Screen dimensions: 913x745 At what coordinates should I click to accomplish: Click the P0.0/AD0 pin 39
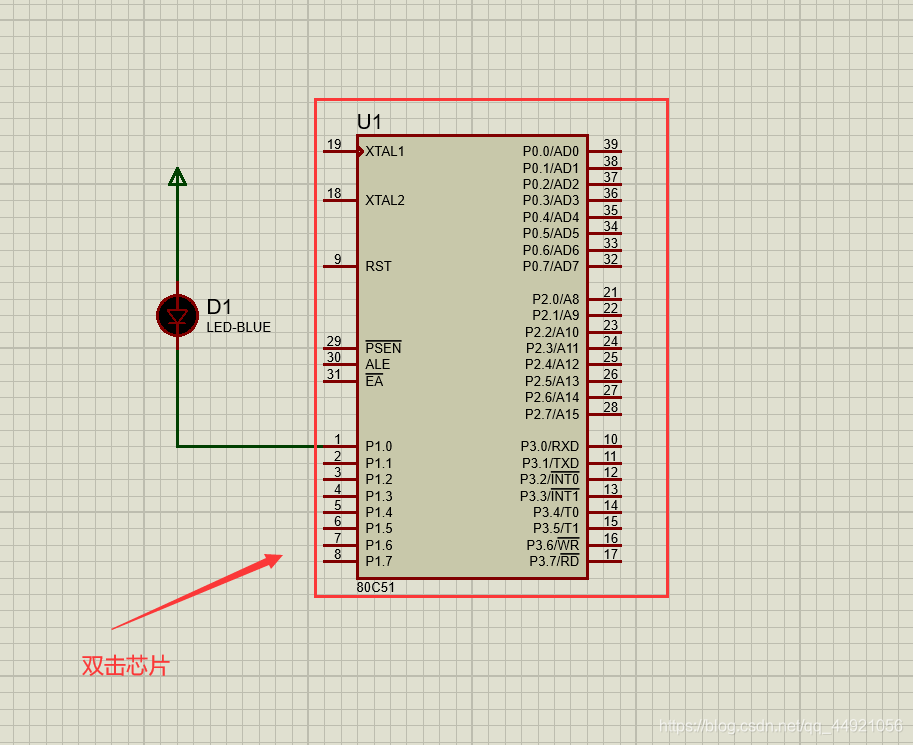605,151
